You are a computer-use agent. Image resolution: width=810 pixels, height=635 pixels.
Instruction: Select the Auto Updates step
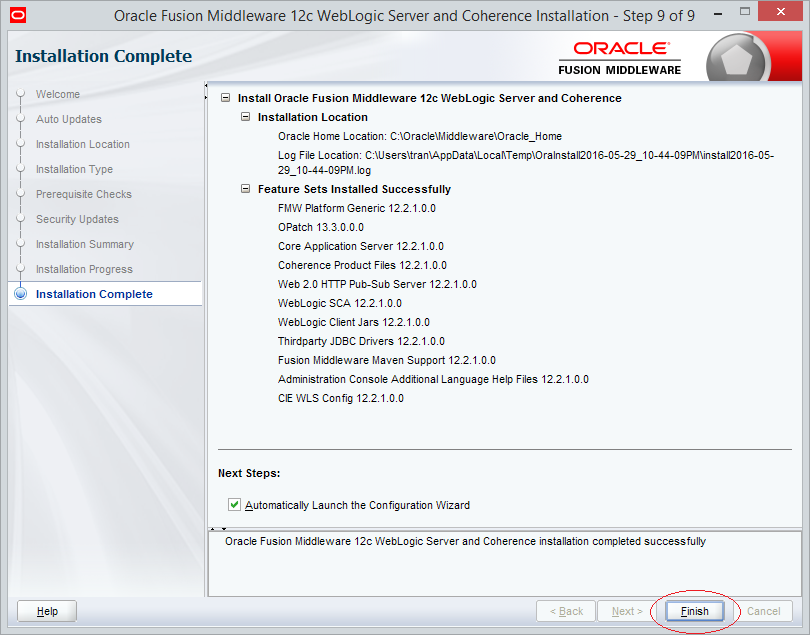(69, 119)
